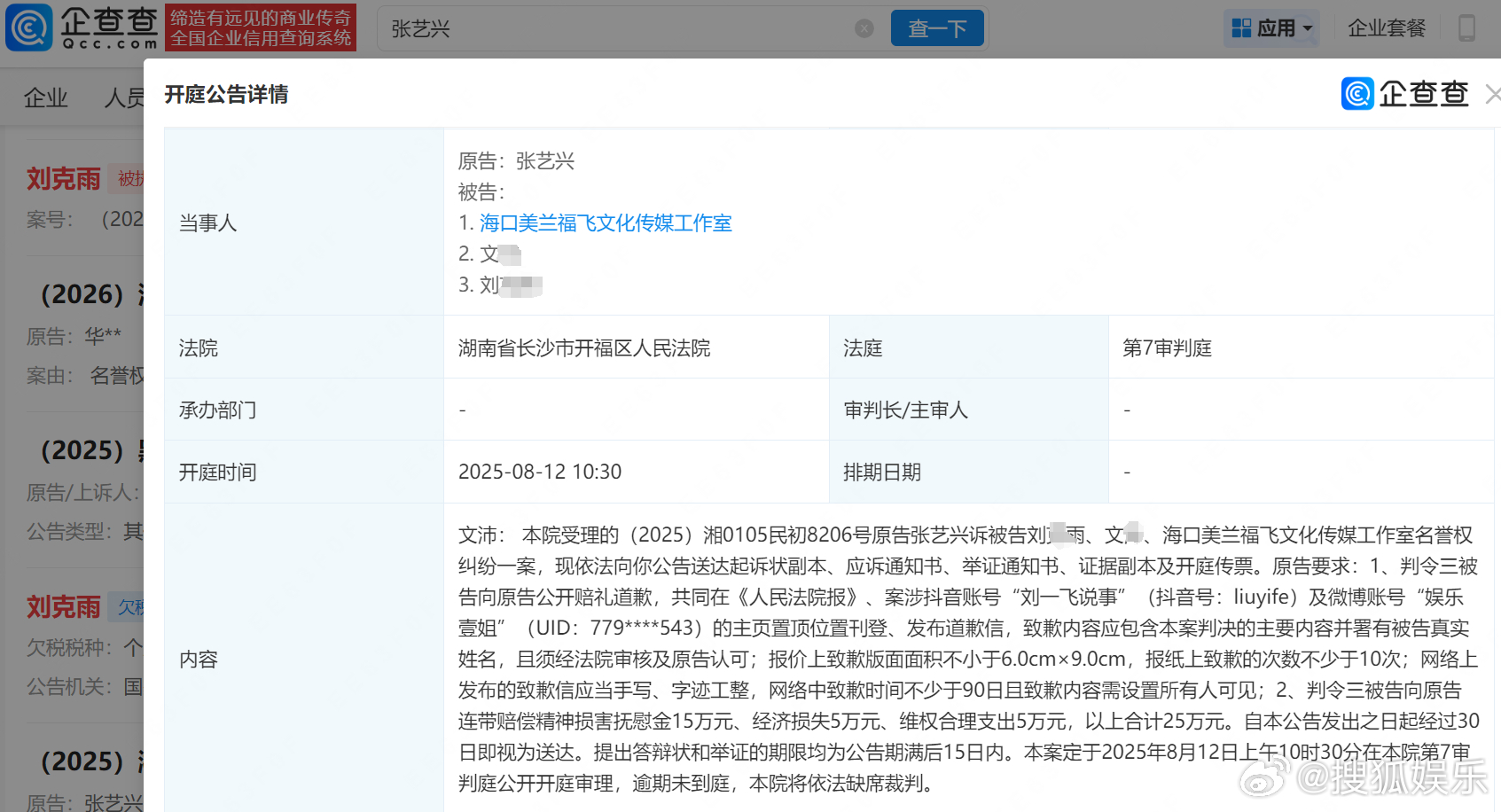Screen dimensions: 1501x812
Task: Open the 应用 dropdown menu
Action: (x=1271, y=28)
